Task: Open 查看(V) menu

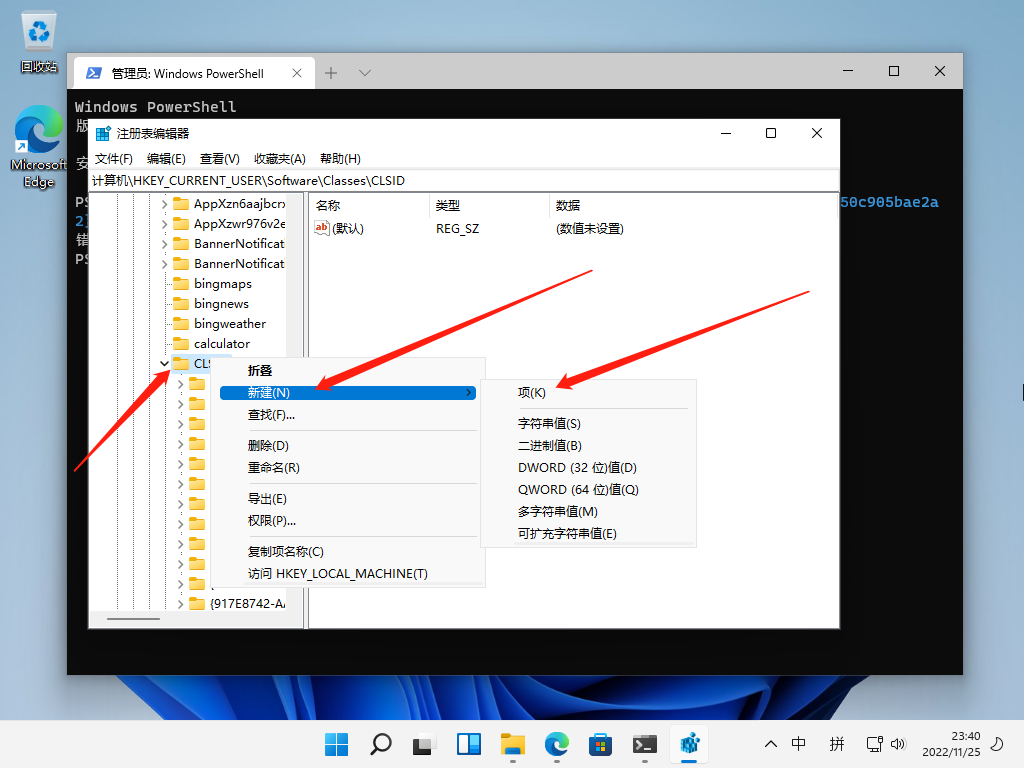Action: (219, 159)
